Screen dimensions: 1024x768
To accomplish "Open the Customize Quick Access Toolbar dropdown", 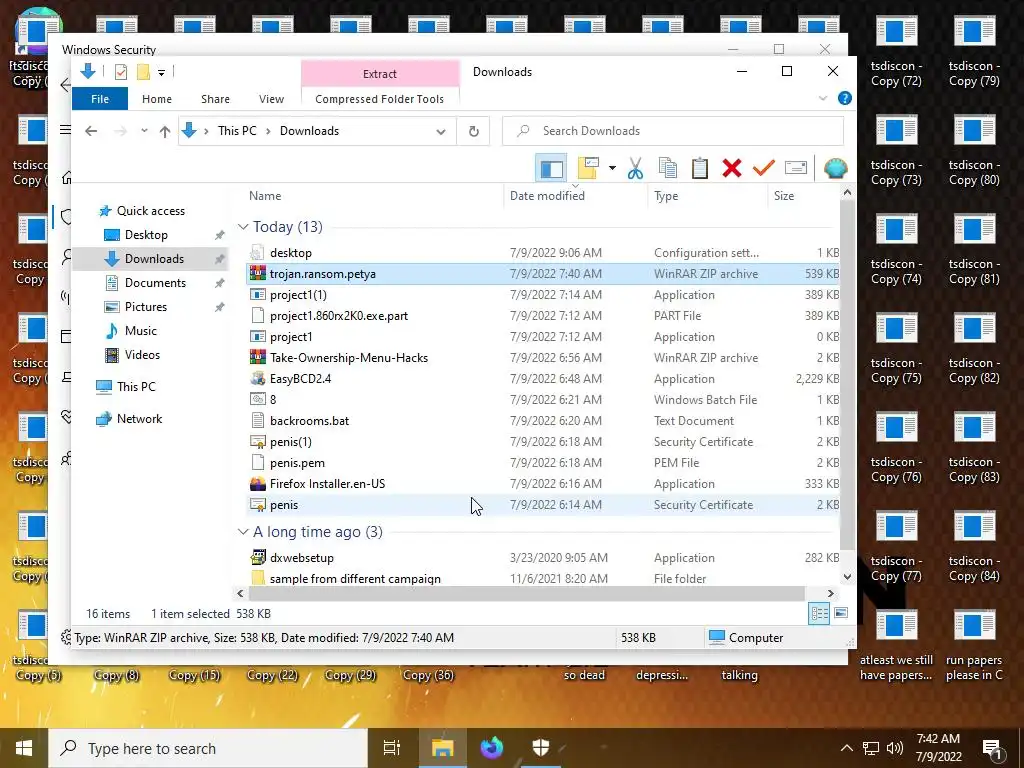I will tap(161, 72).
